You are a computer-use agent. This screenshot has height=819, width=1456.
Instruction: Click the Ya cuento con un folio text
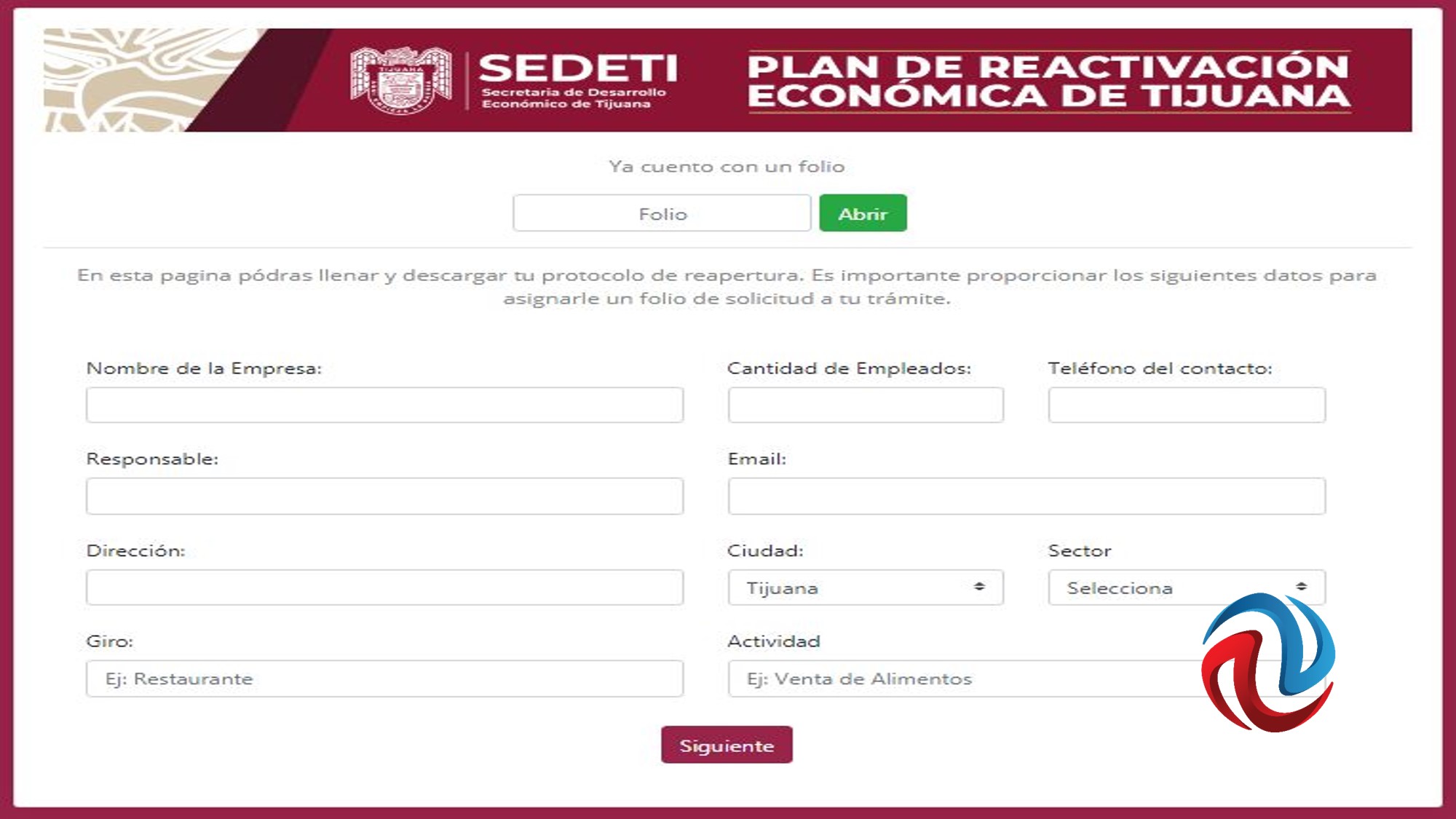click(727, 167)
